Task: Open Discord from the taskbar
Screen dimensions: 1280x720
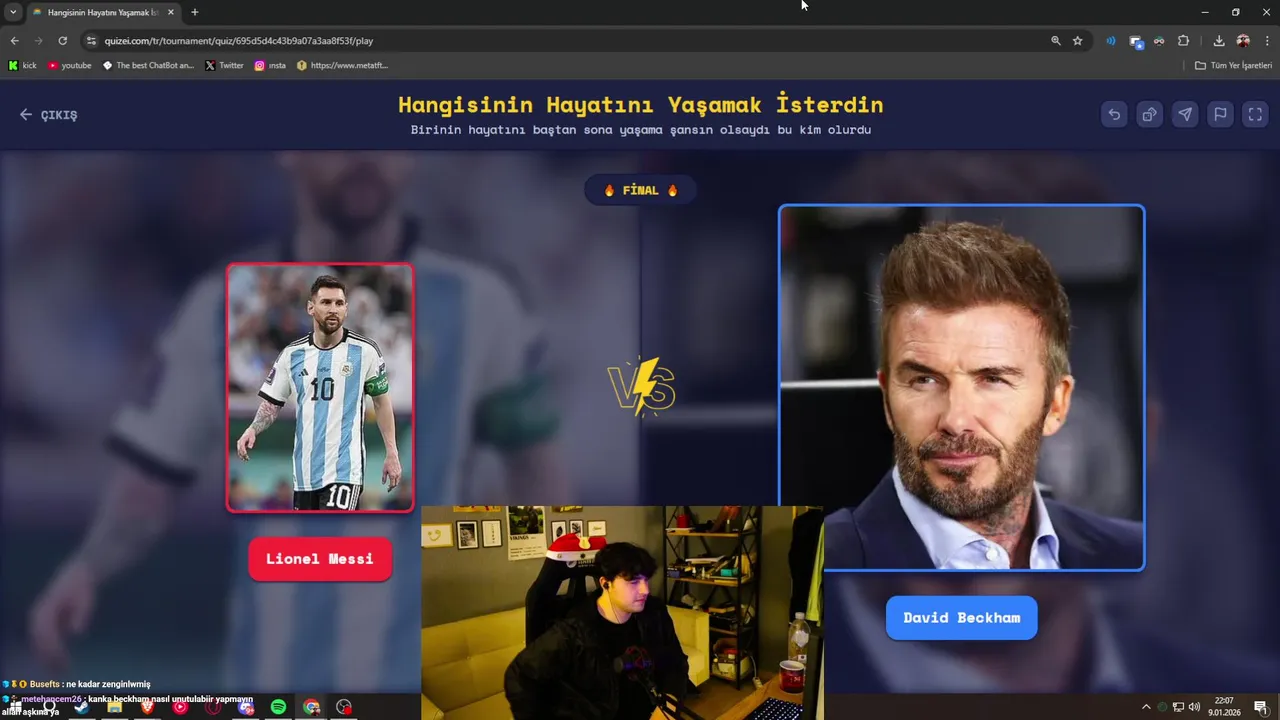Action: point(246,707)
